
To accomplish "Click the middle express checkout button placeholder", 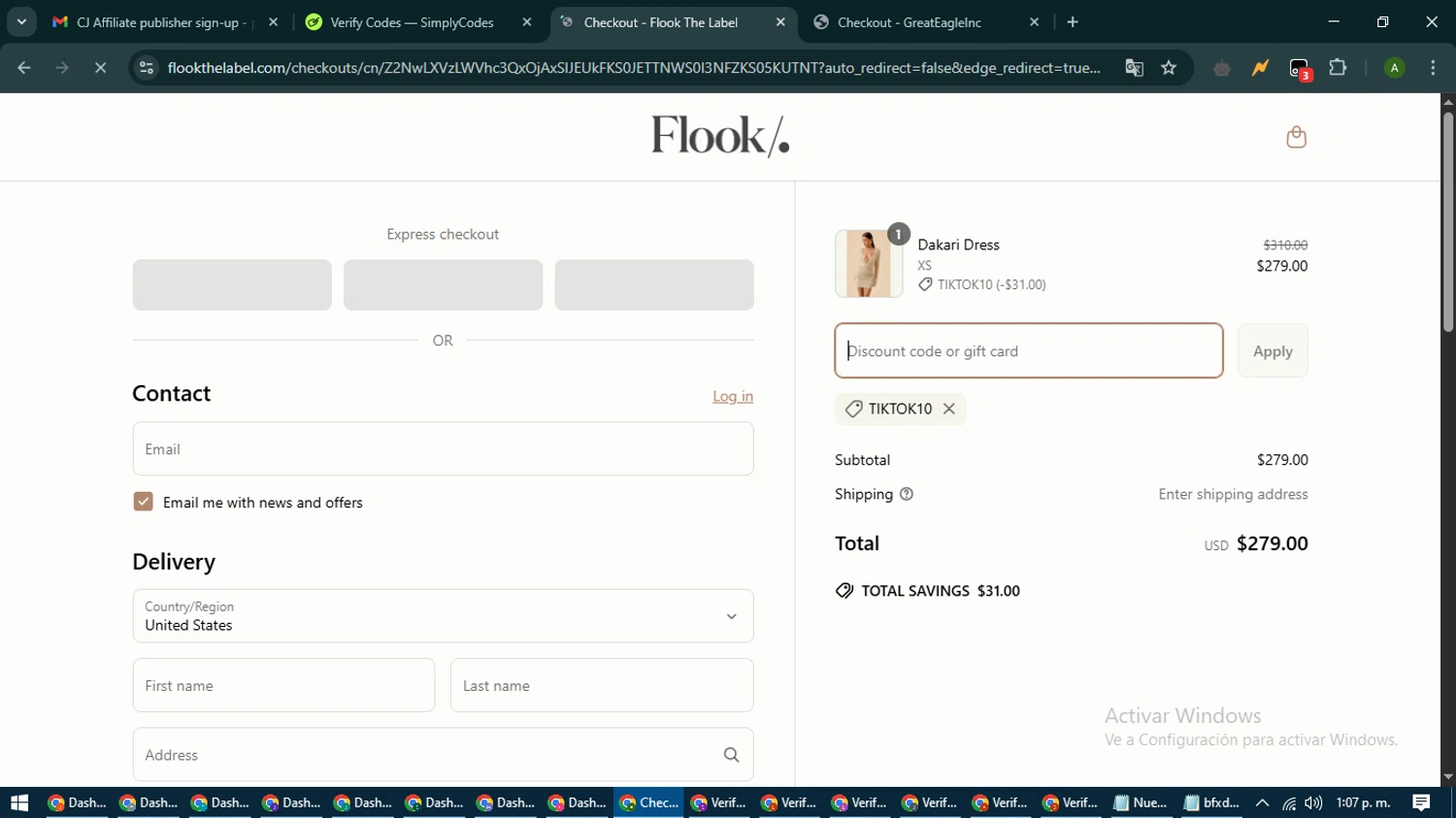I will 443,285.
